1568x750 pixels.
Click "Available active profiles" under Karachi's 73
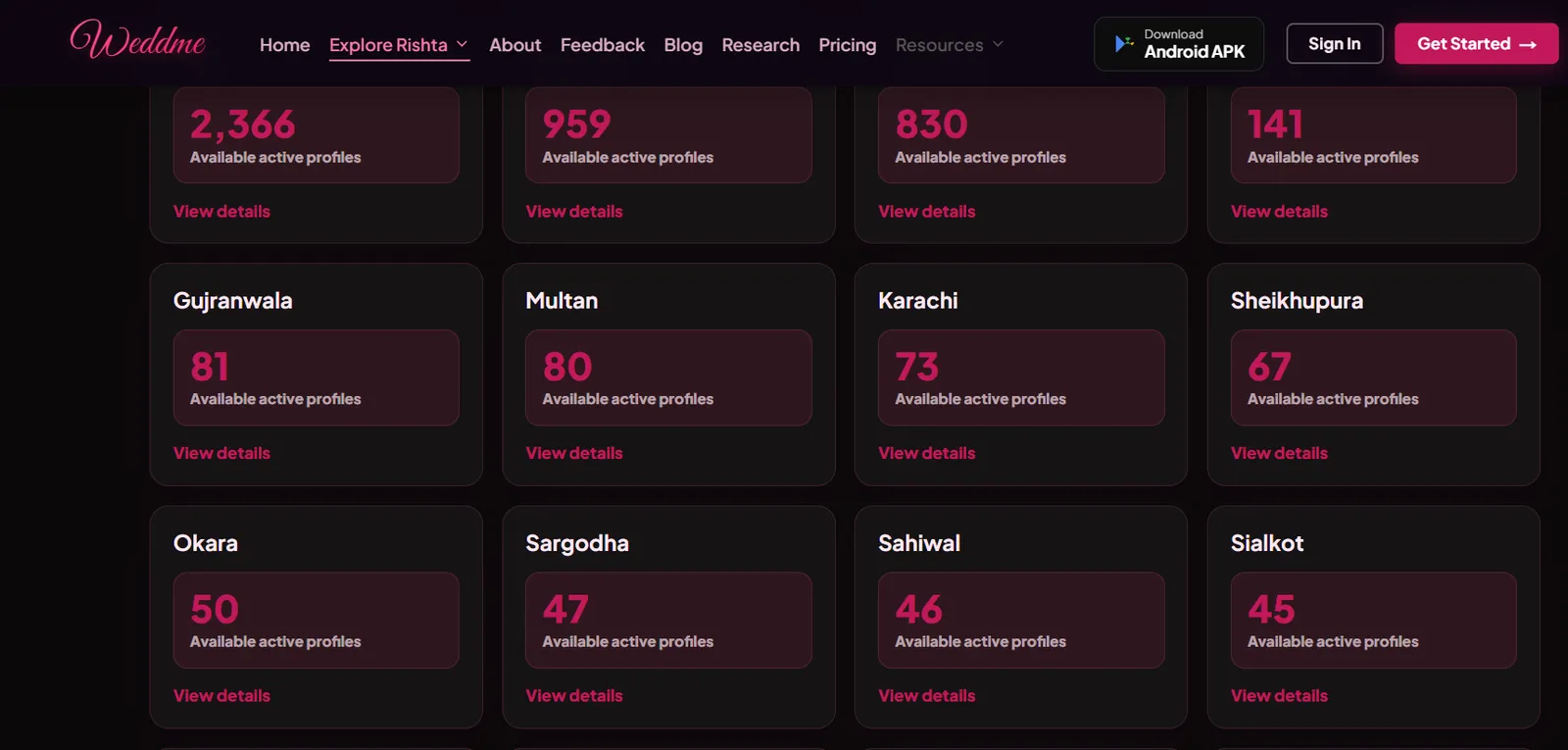coord(980,399)
